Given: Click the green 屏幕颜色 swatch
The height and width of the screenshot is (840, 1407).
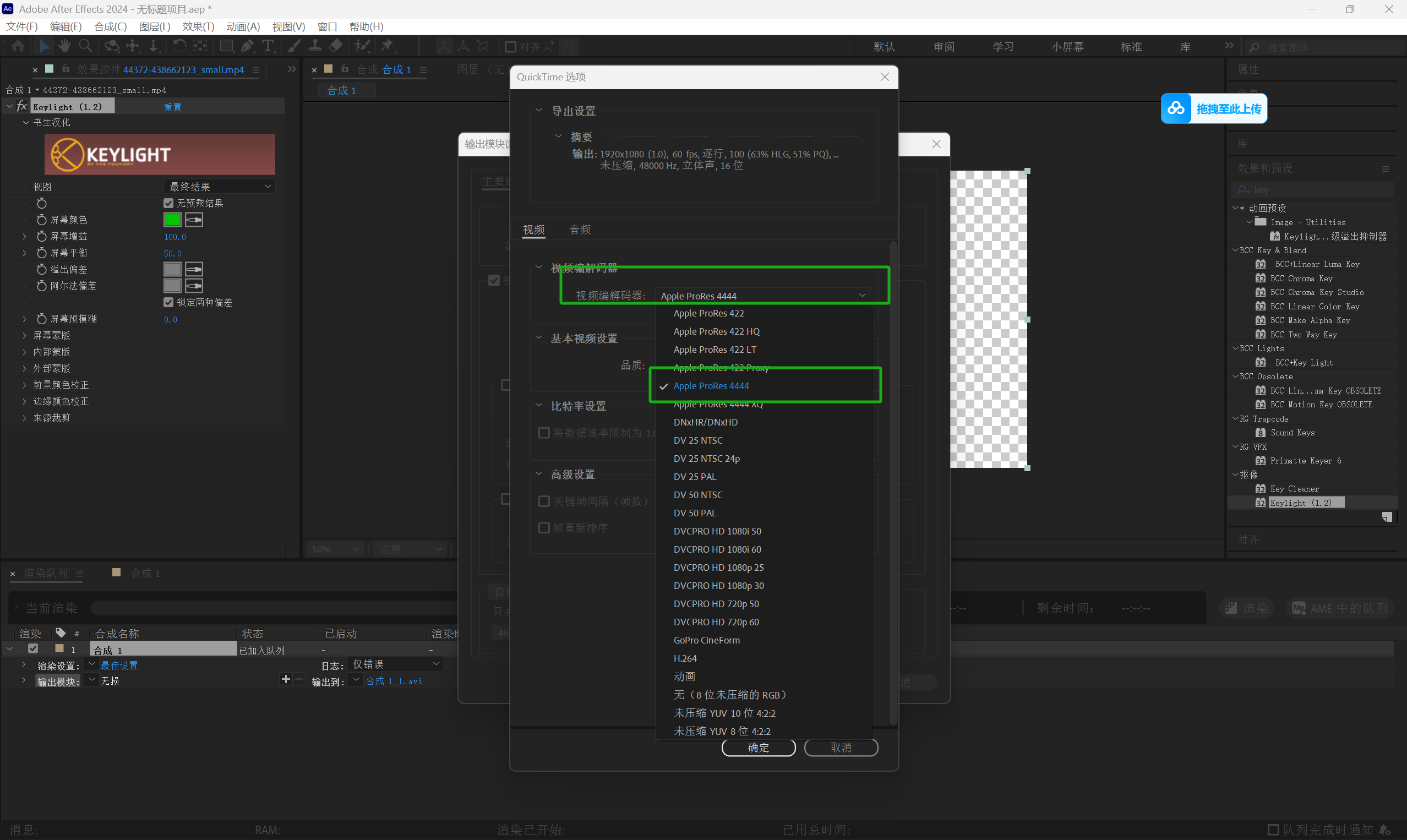Looking at the screenshot, I should [x=172, y=220].
